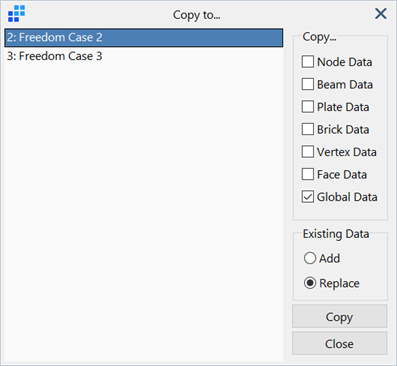Enable Vertex Data checkbox

[x=308, y=152]
